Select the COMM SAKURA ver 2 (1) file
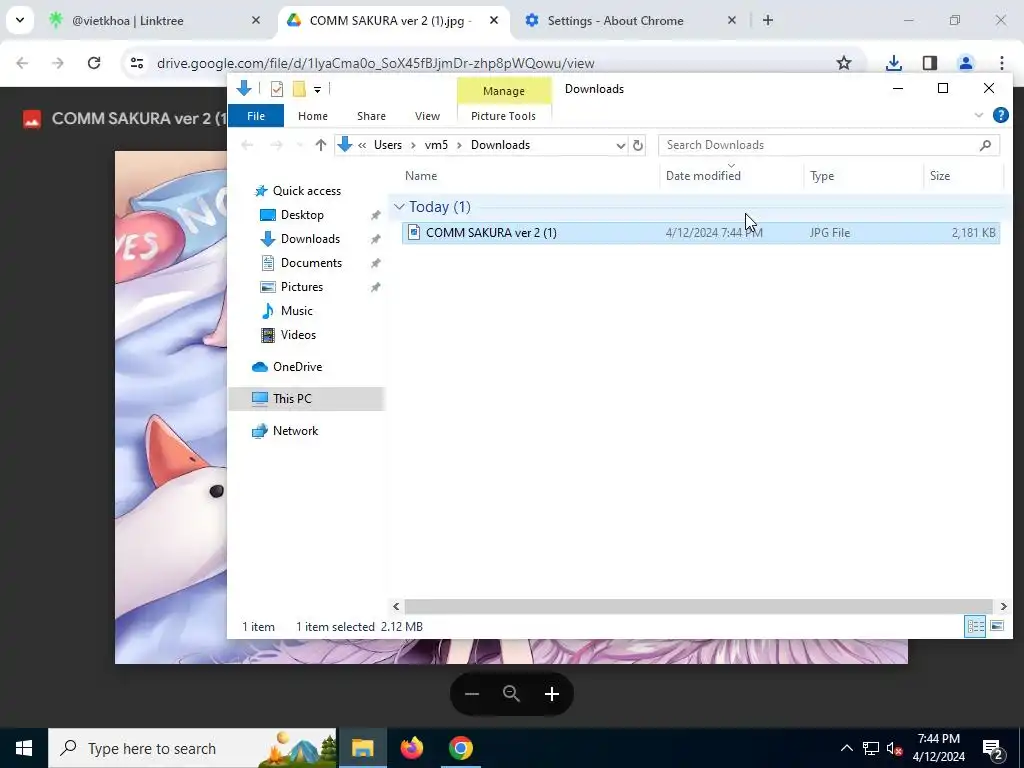 click(x=701, y=232)
